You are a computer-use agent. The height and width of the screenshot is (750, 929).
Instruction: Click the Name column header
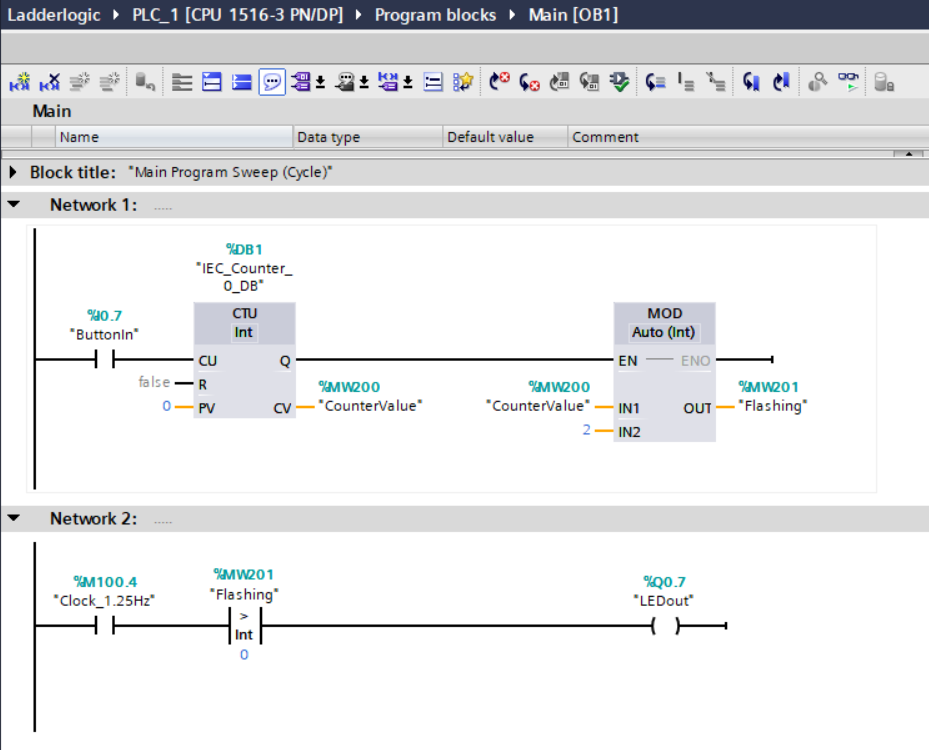point(80,137)
